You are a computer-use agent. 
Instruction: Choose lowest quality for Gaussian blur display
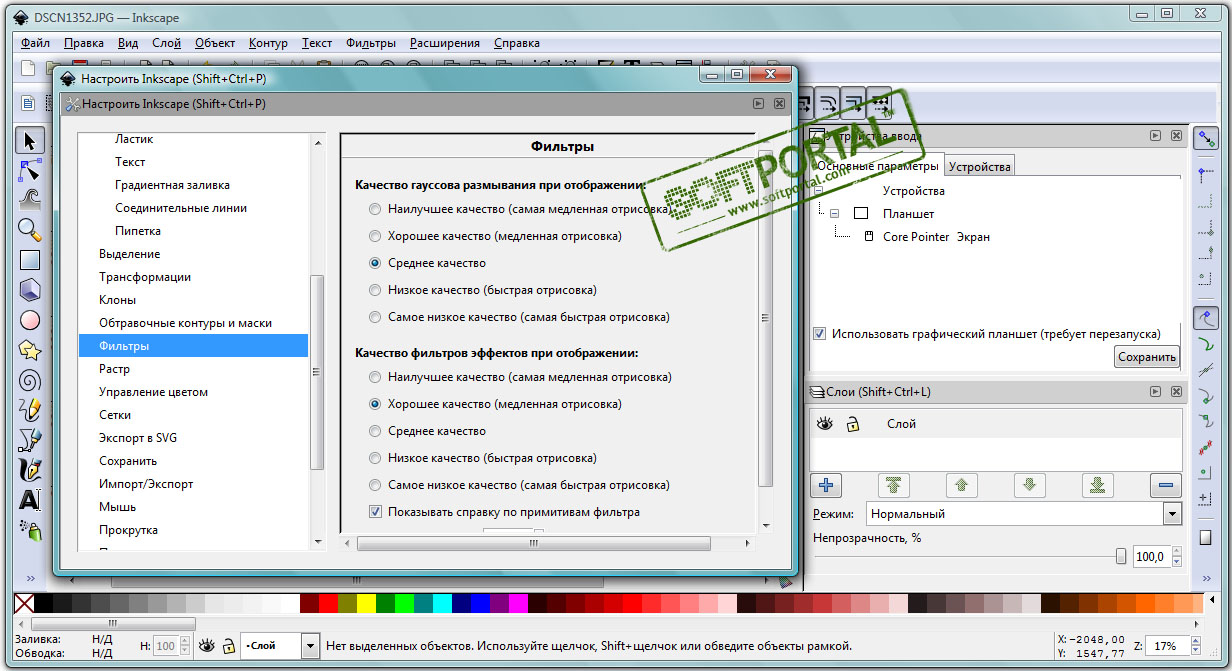tap(375, 317)
